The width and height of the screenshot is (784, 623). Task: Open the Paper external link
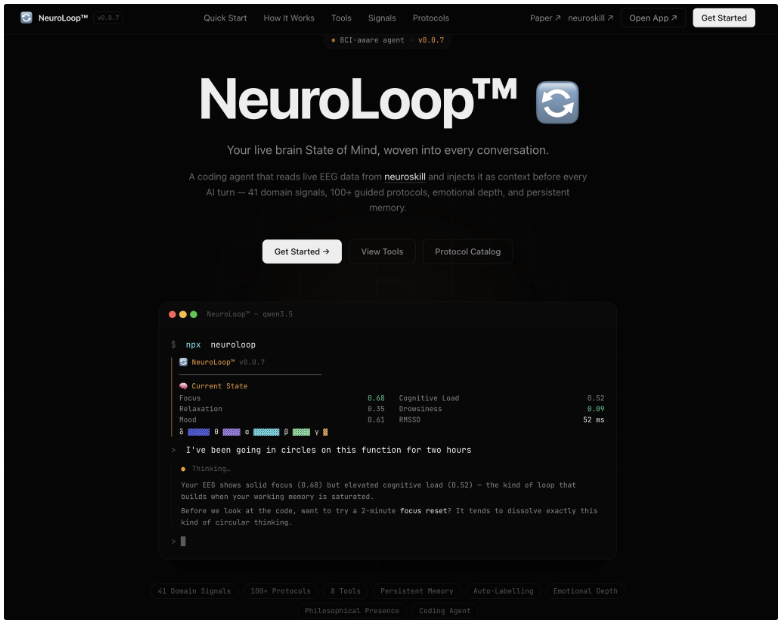pos(544,18)
